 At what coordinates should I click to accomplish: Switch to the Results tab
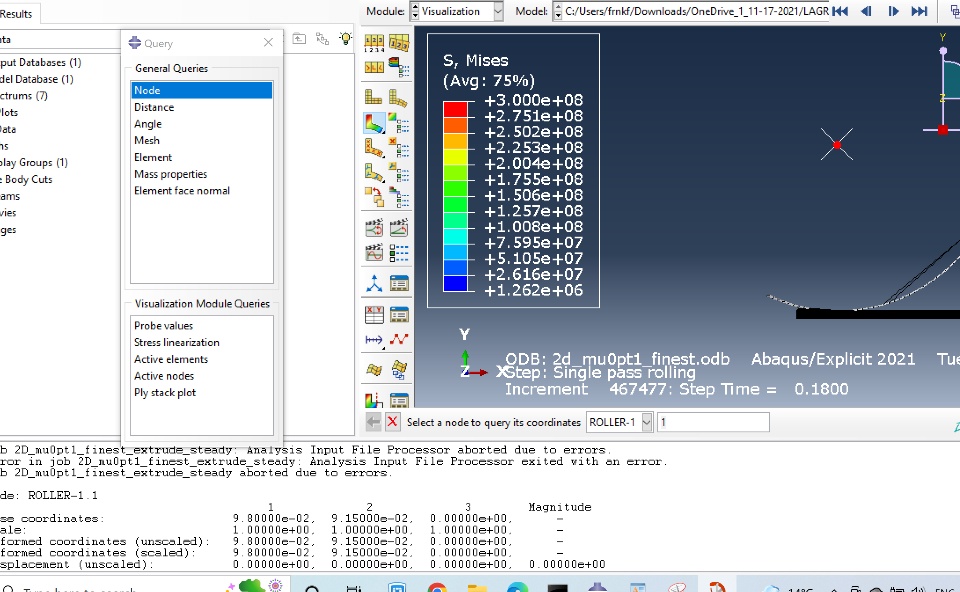click(17, 13)
